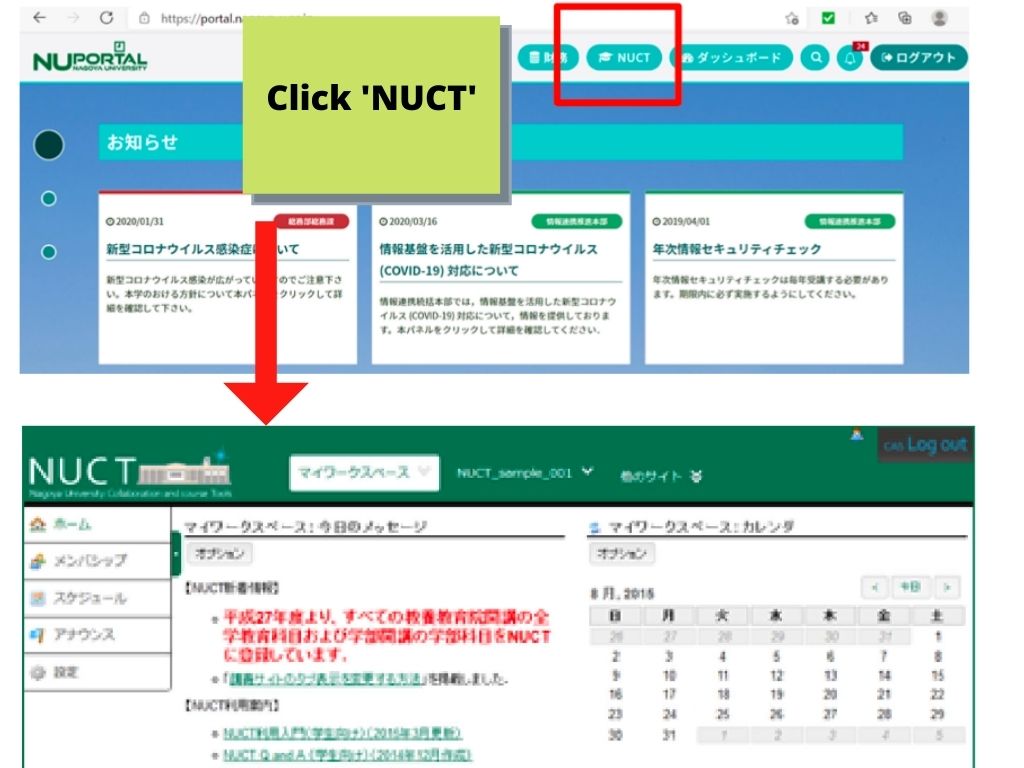Click the gear icon beside 設定
This screenshot has width=1024, height=768.
tap(39, 672)
